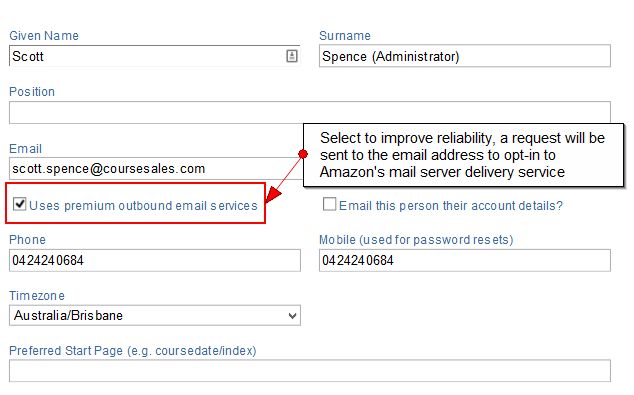Enable Email this person their account details
Viewport: 634px width, 395px height.
(x=329, y=204)
